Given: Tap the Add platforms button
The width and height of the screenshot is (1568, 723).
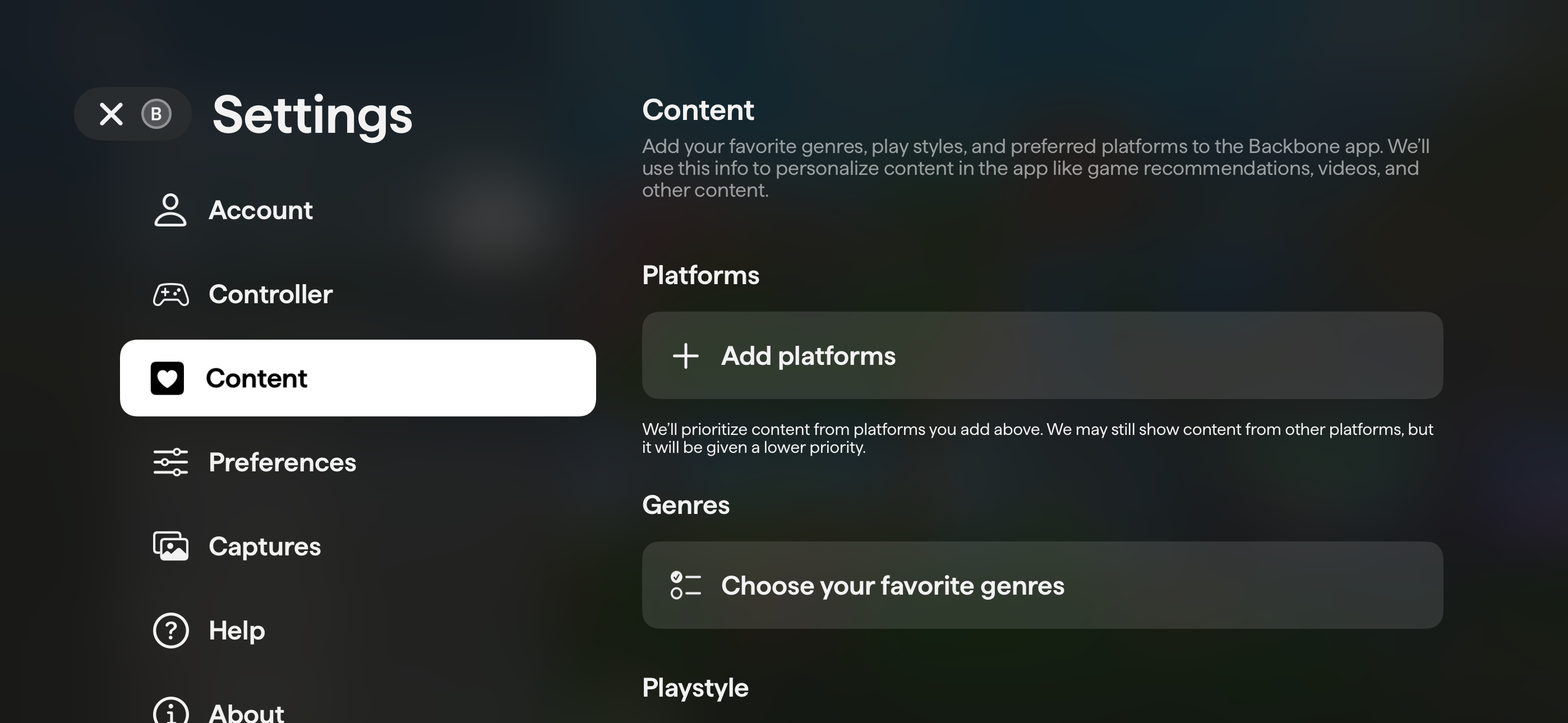Looking at the screenshot, I should (x=1041, y=356).
